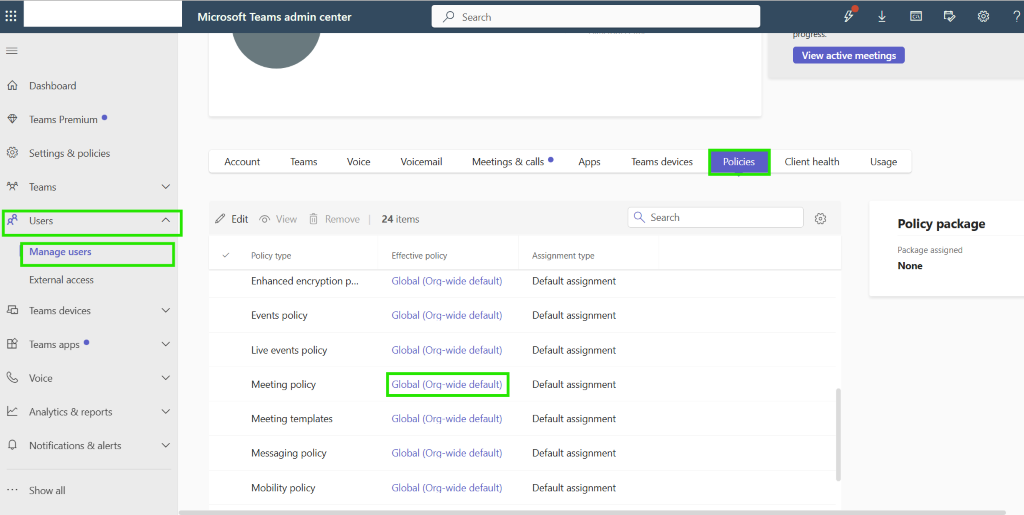Switch to the Usage tab
The width and height of the screenshot is (1024, 515).
(x=883, y=161)
